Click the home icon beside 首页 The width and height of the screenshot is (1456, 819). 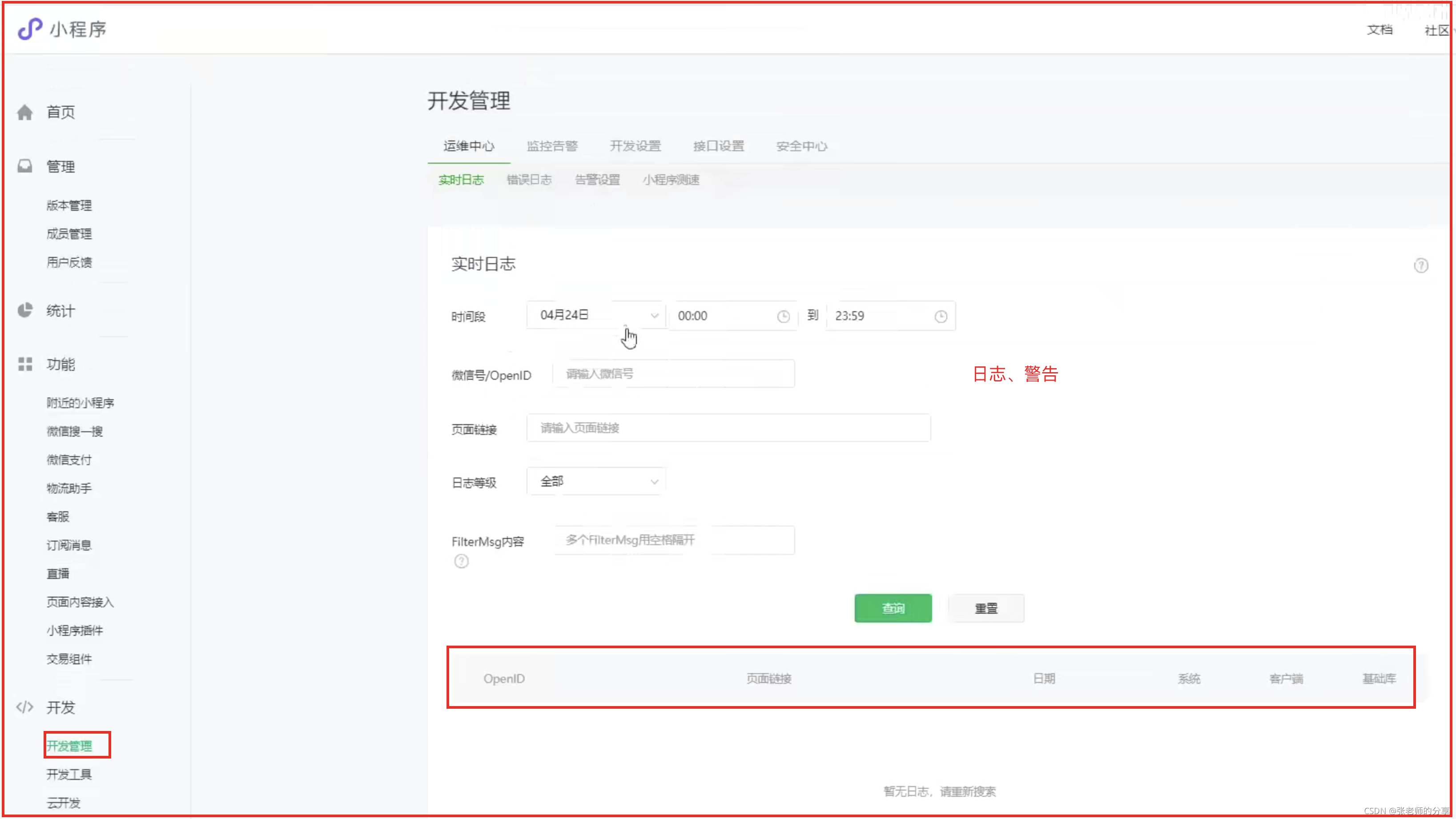coord(25,112)
